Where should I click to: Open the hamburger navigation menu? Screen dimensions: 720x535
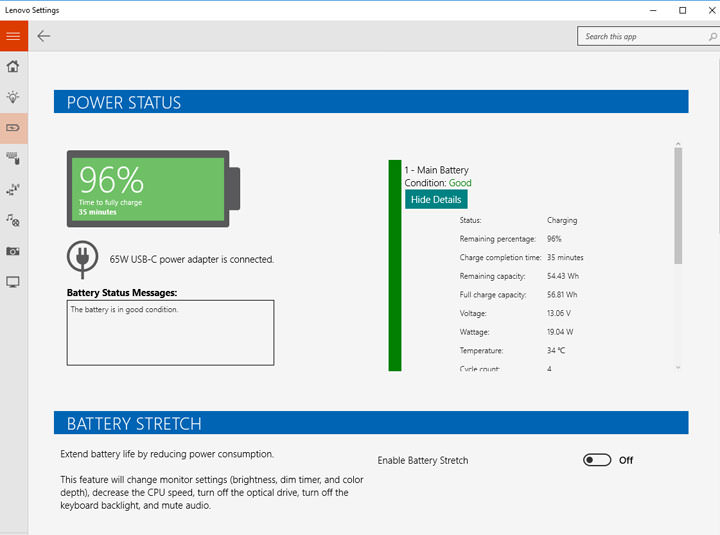coord(14,36)
